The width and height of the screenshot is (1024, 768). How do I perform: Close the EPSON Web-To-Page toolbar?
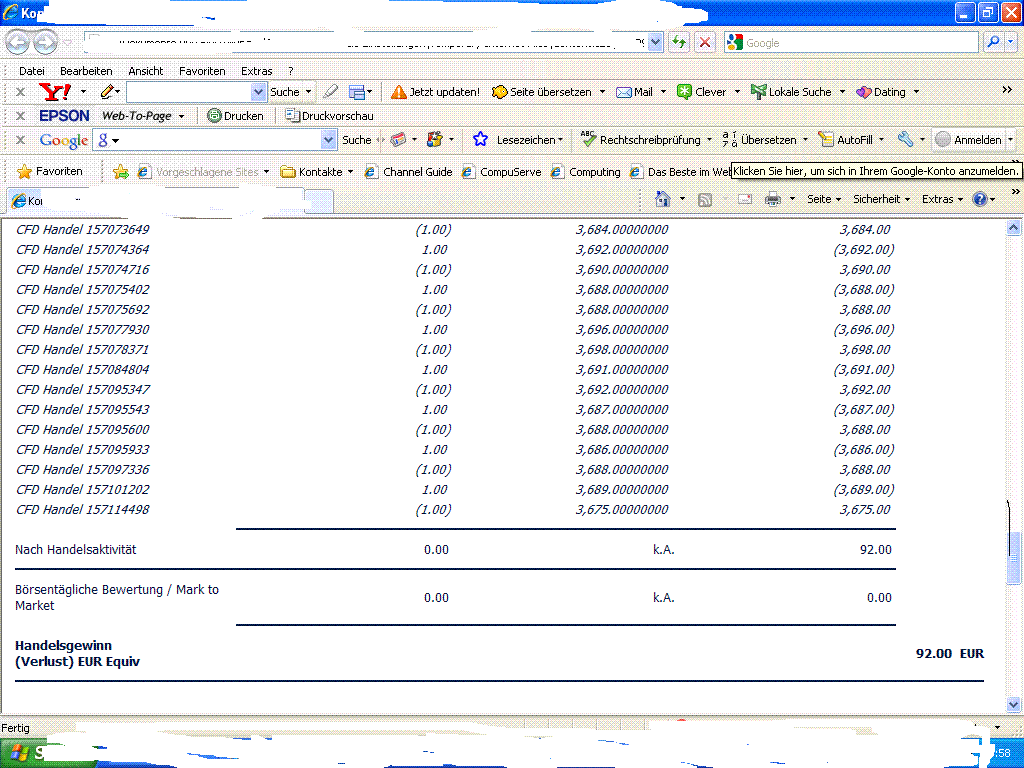tap(20, 116)
